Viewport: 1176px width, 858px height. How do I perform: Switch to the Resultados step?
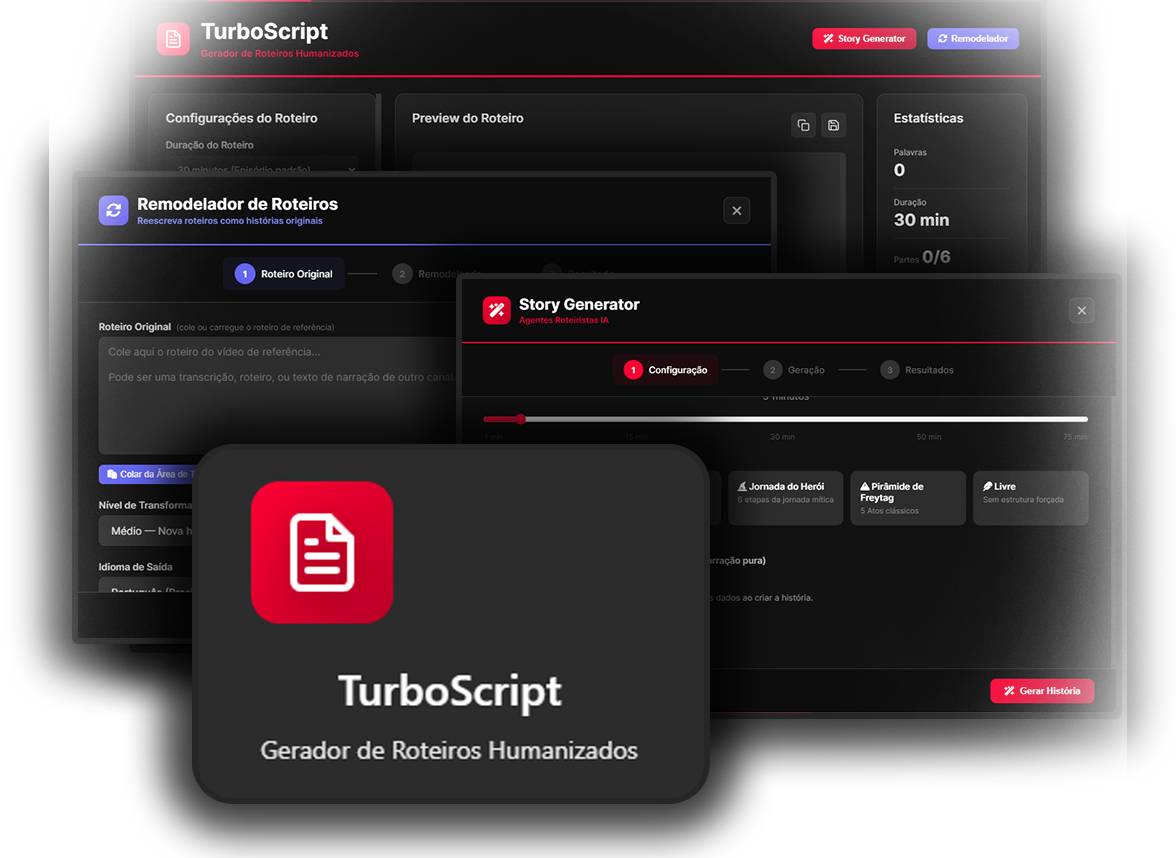[x=917, y=370]
